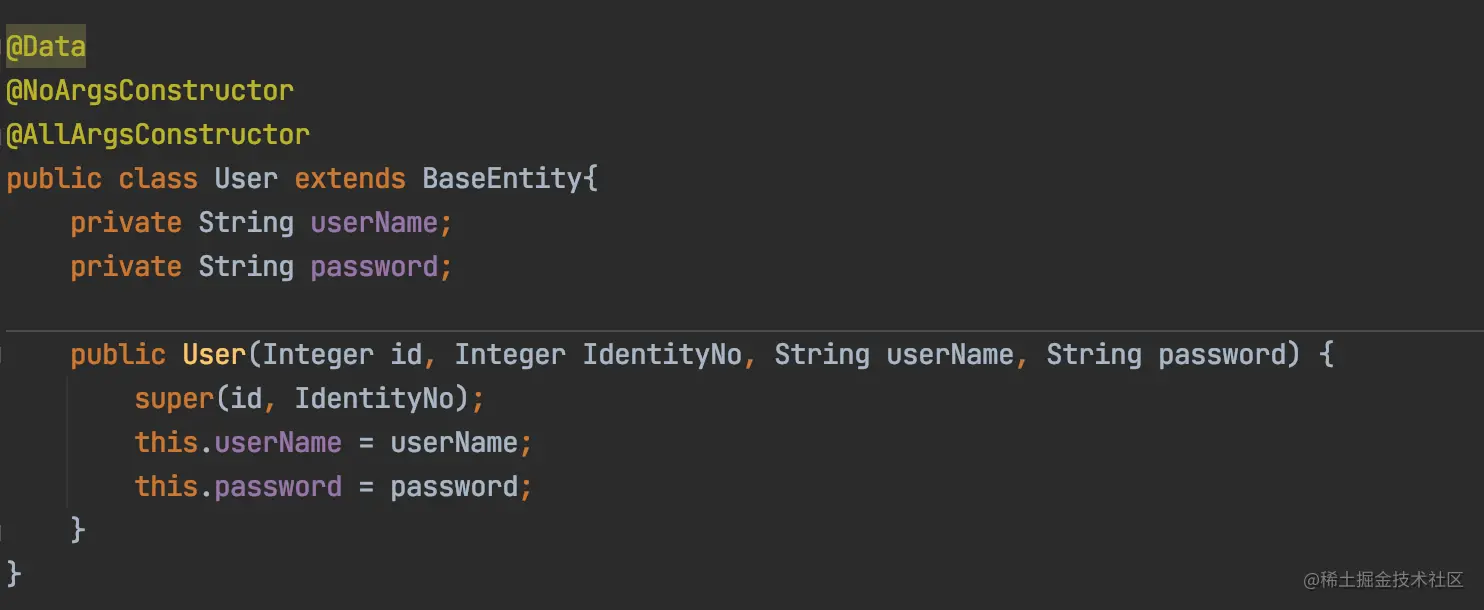Click the password field in private declaration
Image resolution: width=1484 pixels, height=610 pixels.
click(374, 267)
